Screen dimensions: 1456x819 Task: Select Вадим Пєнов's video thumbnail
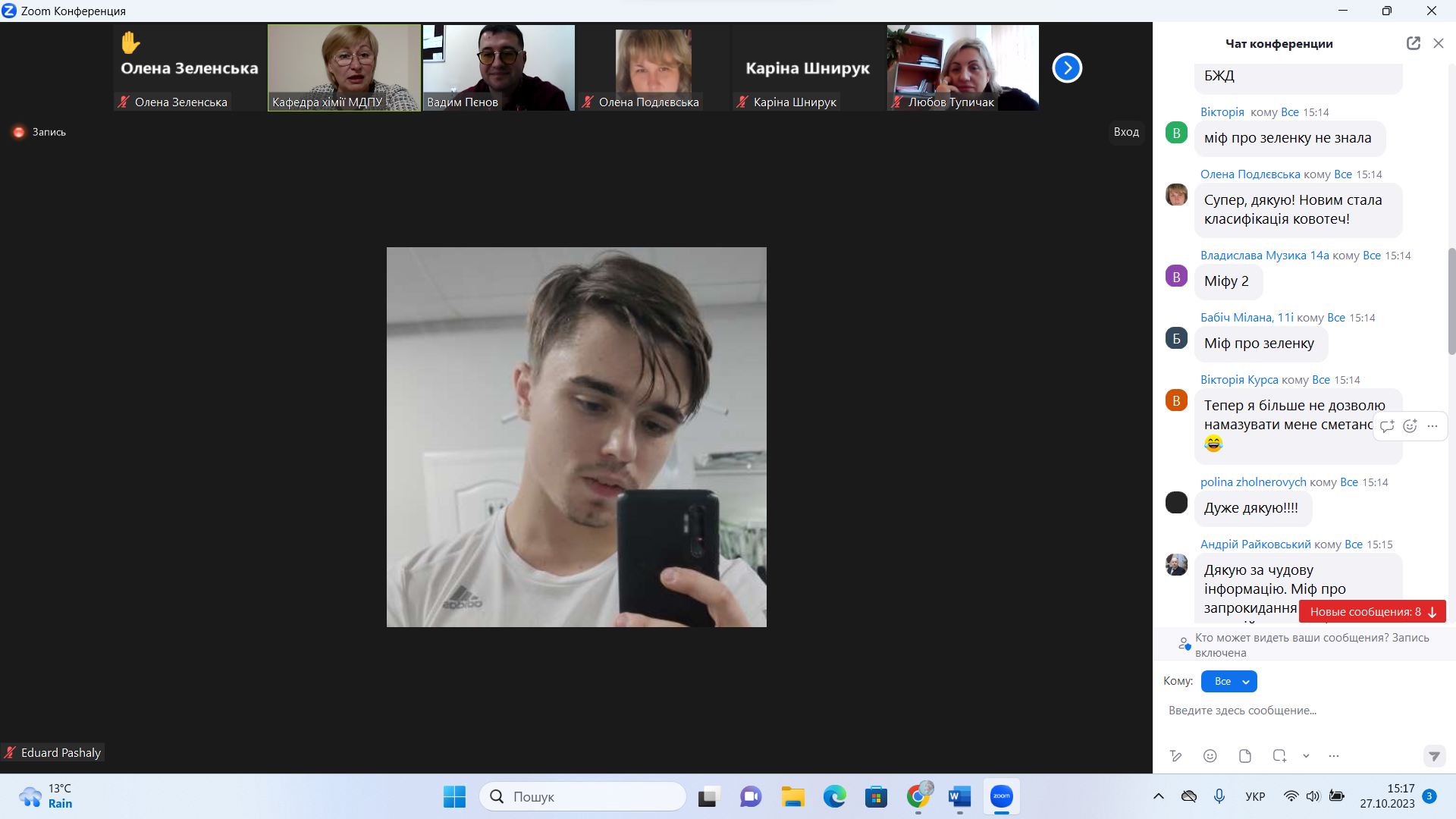499,67
